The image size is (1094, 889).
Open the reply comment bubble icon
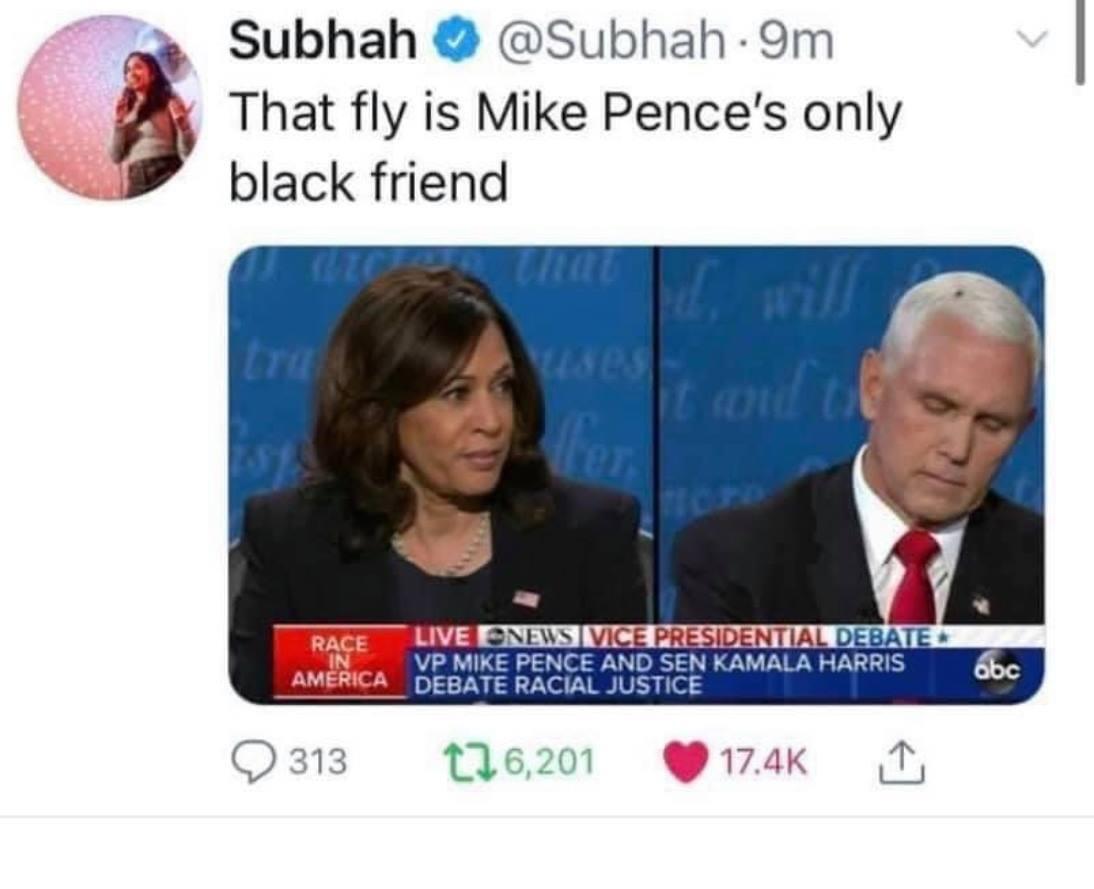253,761
